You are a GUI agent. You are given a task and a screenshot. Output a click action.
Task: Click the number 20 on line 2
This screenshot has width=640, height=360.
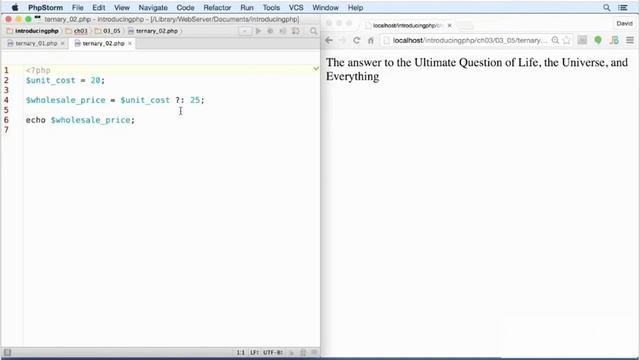pos(96,80)
